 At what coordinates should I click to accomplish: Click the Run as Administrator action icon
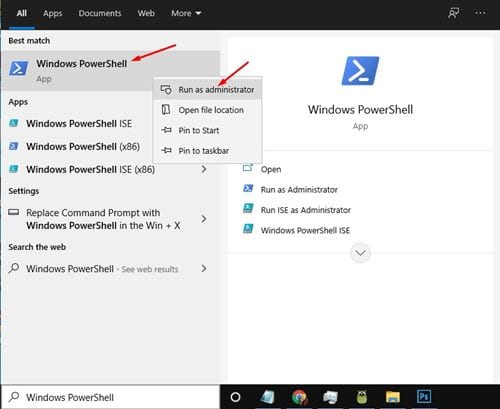click(x=248, y=188)
